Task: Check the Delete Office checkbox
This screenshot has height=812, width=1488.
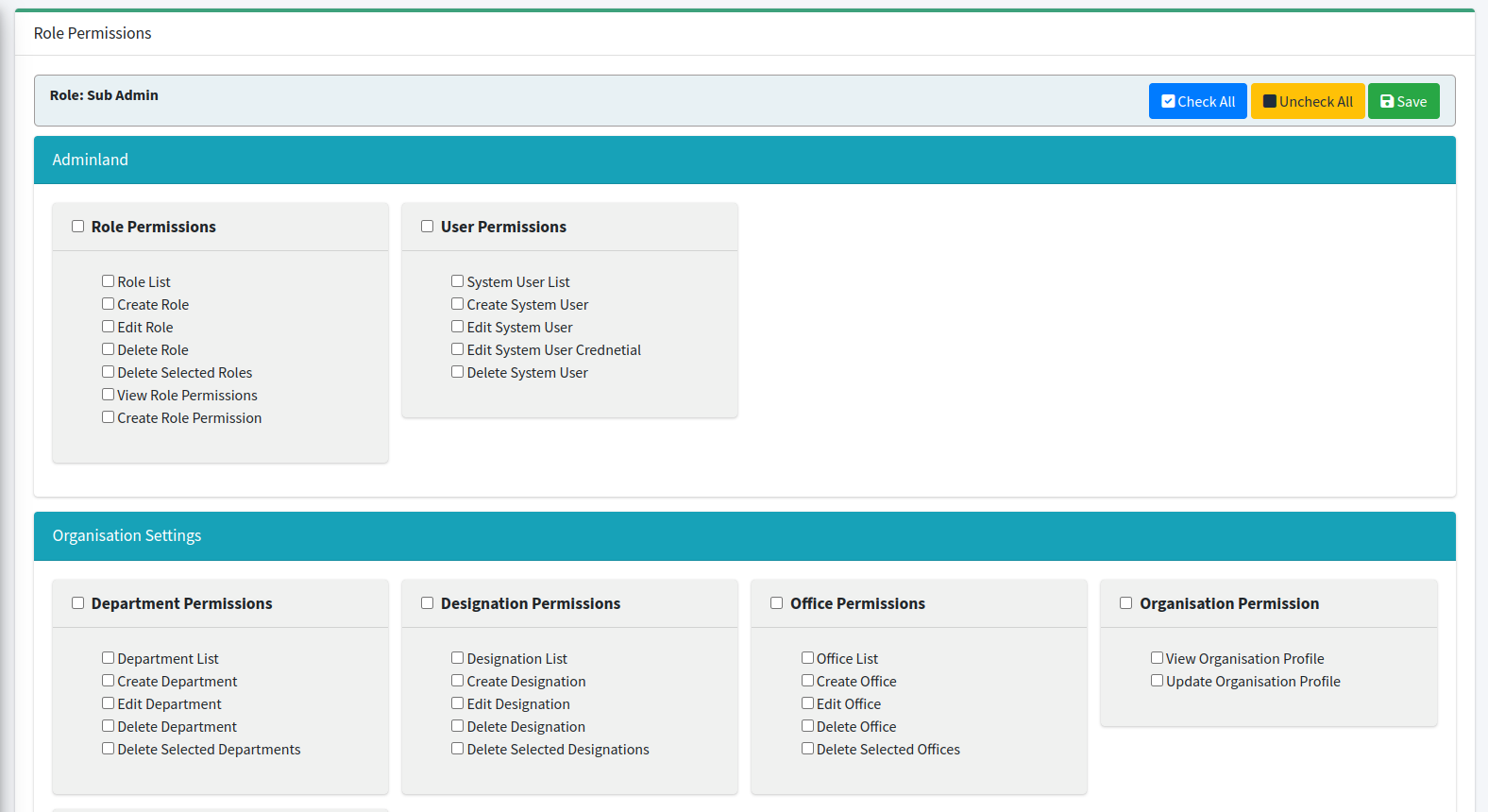Action: [x=808, y=726]
